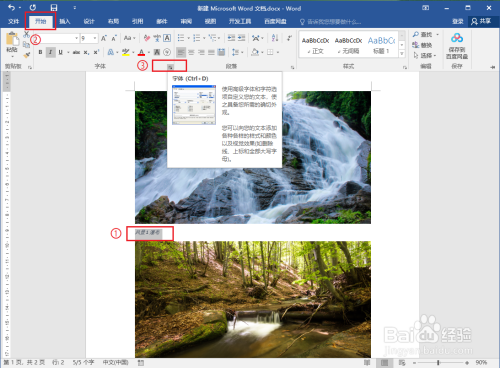Open the font name dropdown

76,38
